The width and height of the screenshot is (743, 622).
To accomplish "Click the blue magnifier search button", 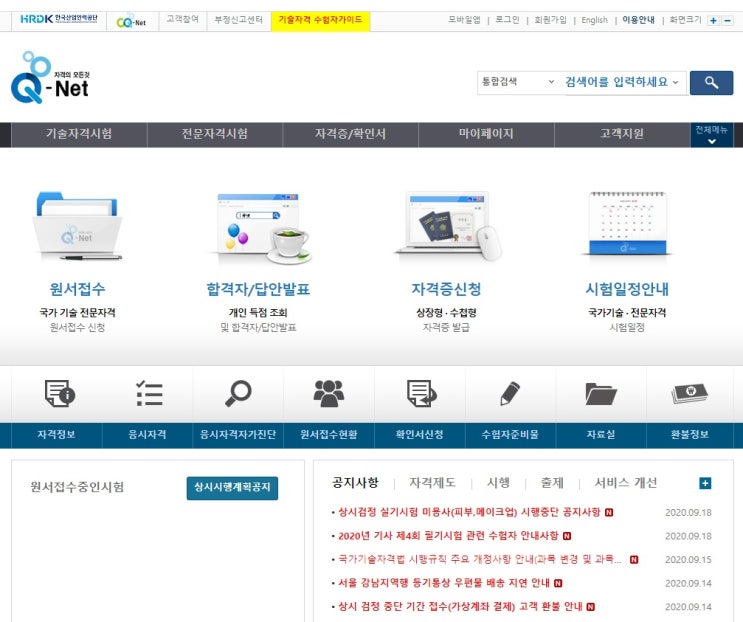I will click(711, 83).
